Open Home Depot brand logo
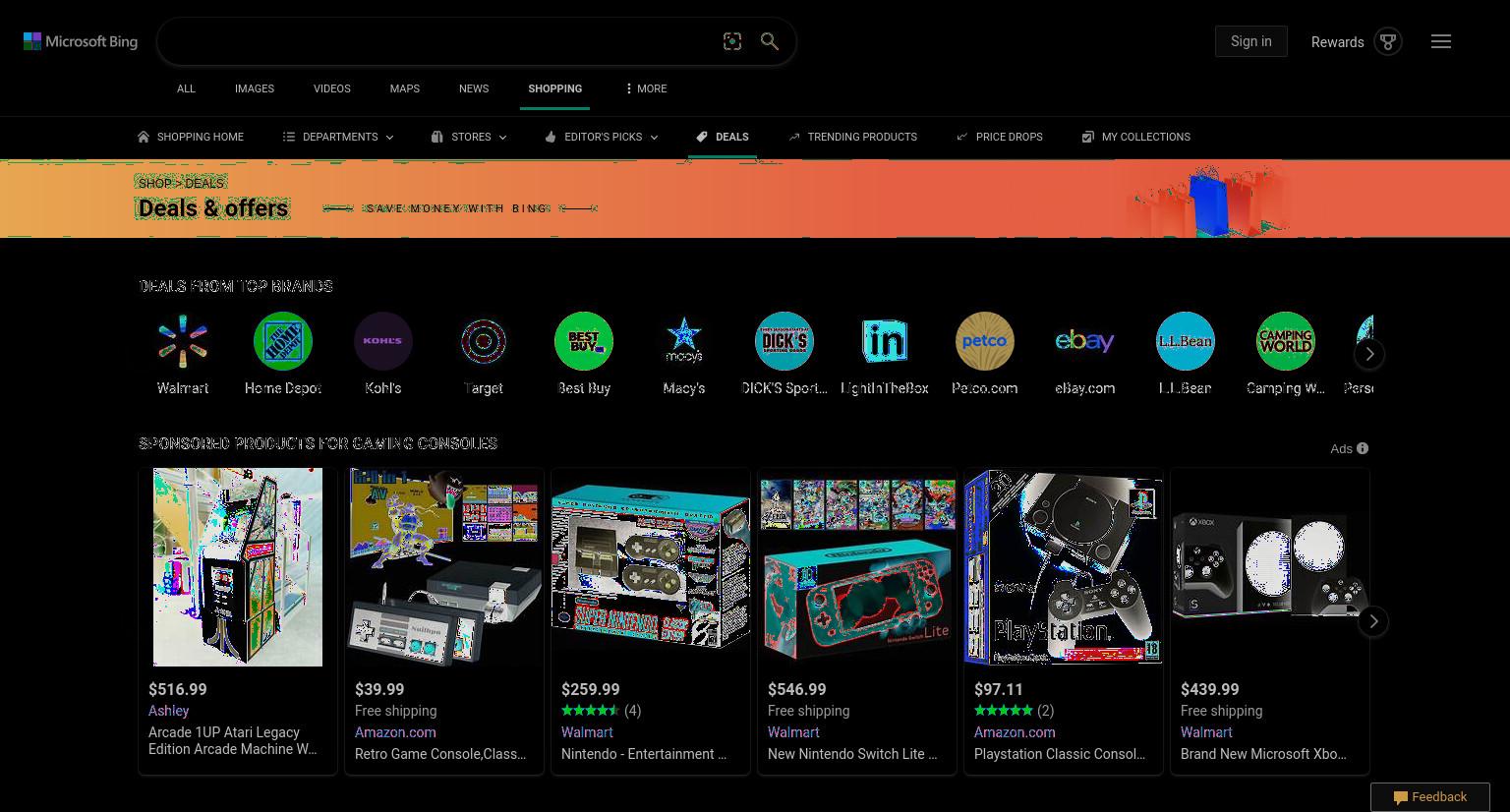This screenshot has height=812, width=1510. 283,341
